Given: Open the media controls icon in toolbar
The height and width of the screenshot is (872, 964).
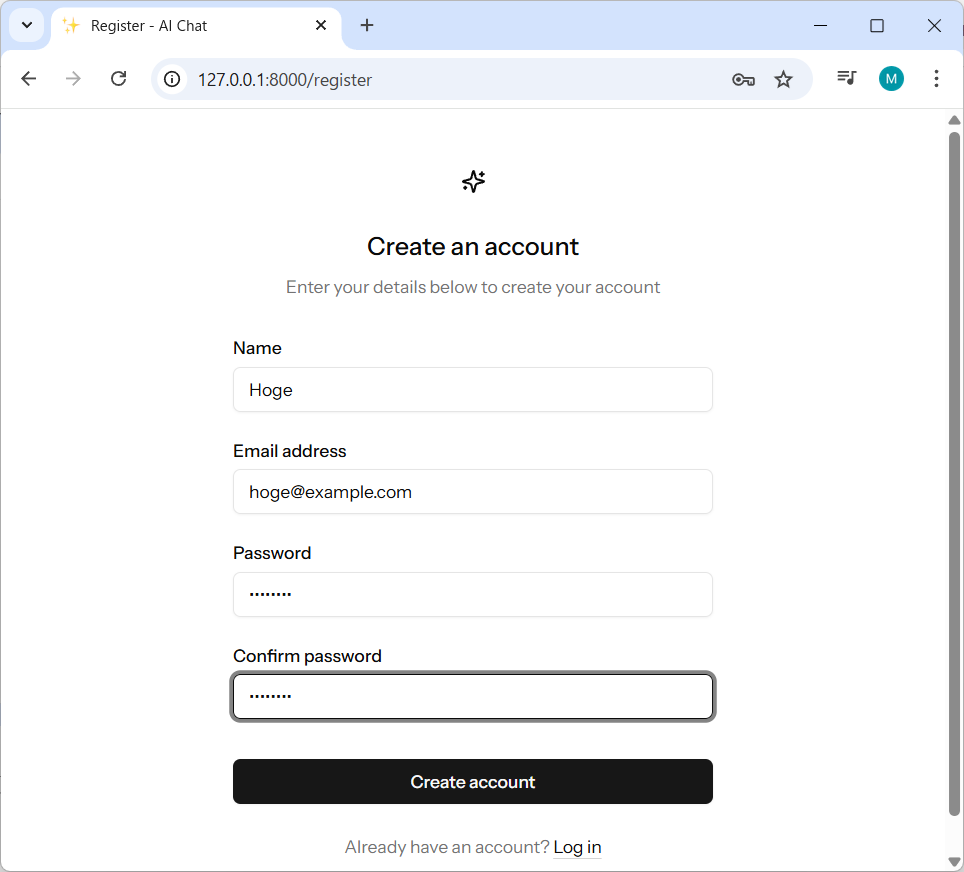Looking at the screenshot, I should (847, 78).
